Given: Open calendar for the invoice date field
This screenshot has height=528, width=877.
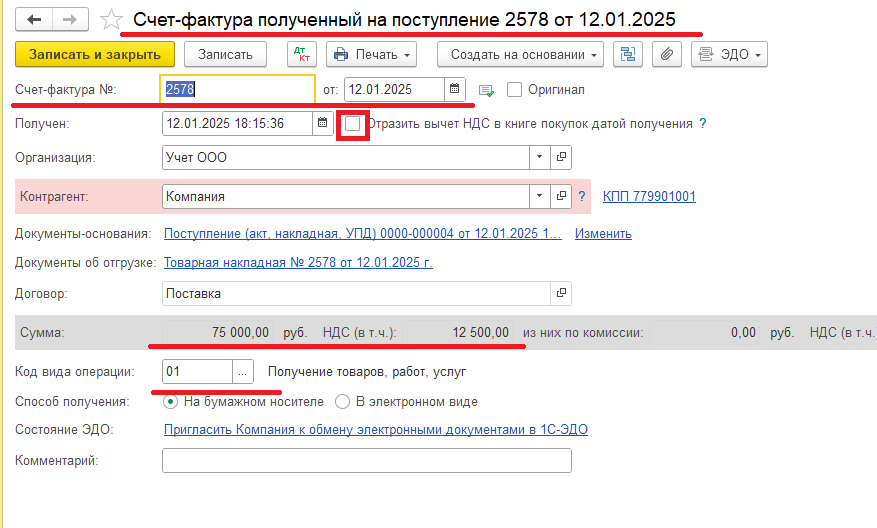Looking at the screenshot, I should tap(455, 89).
